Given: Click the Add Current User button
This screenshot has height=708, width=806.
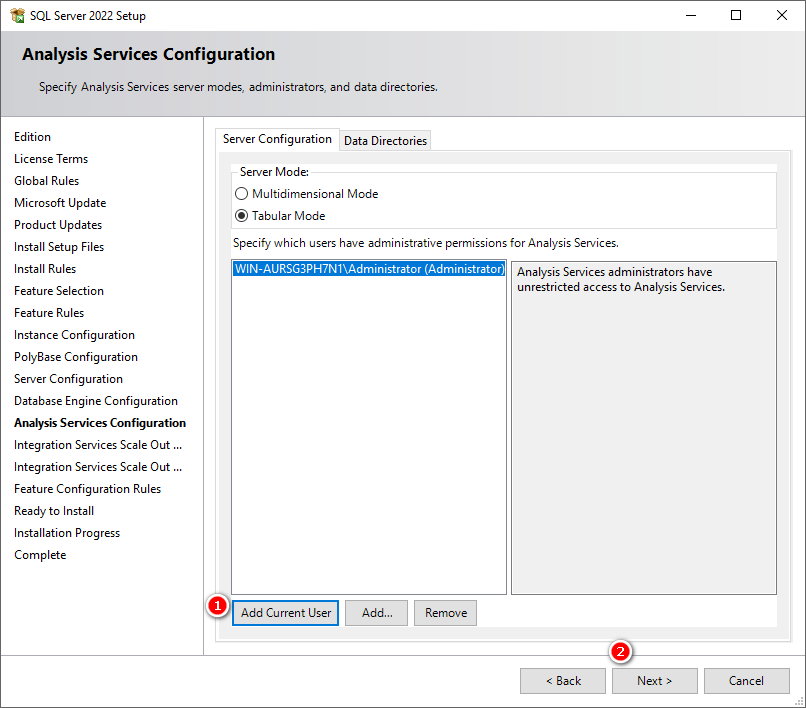Looking at the screenshot, I should pos(285,612).
